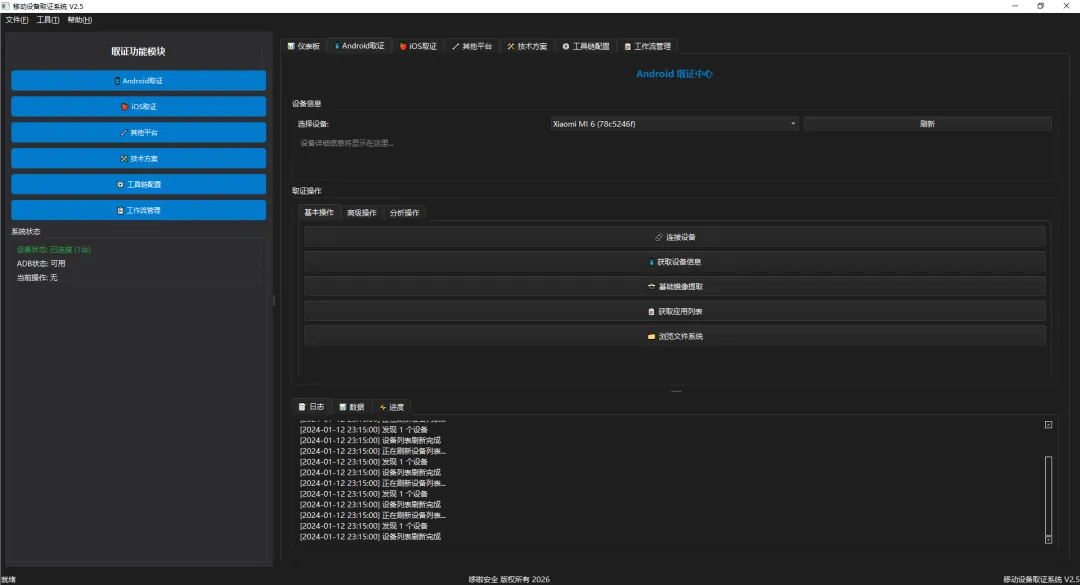Viewport: 1080px width, 585px height.
Task: Click the red apple icon of iOS取证 tab
Action: click(403, 46)
